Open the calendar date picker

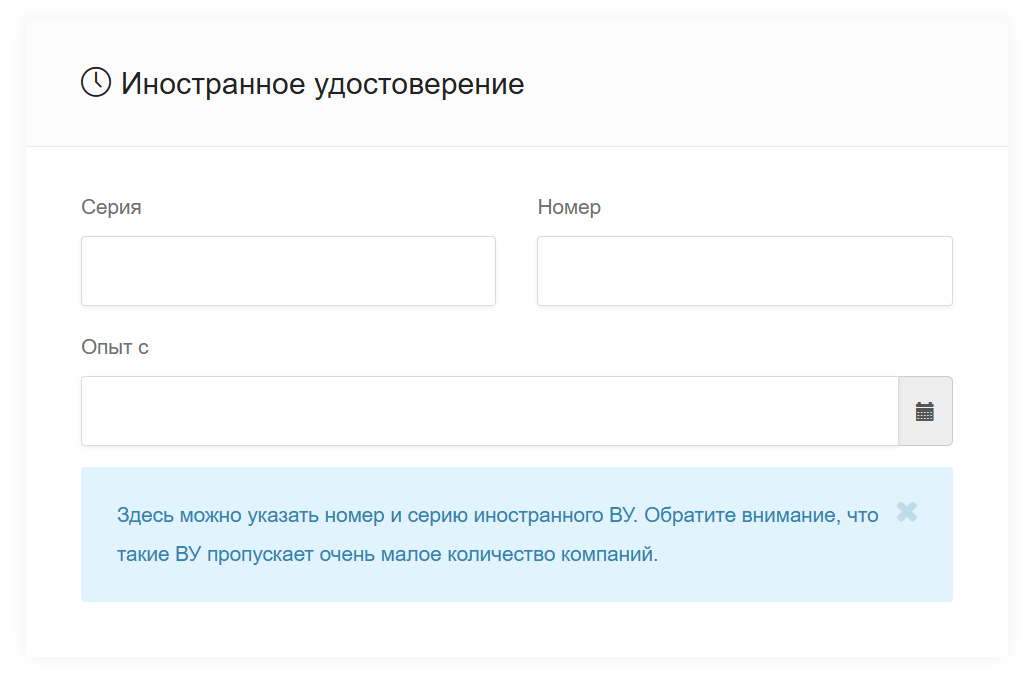[925, 411]
